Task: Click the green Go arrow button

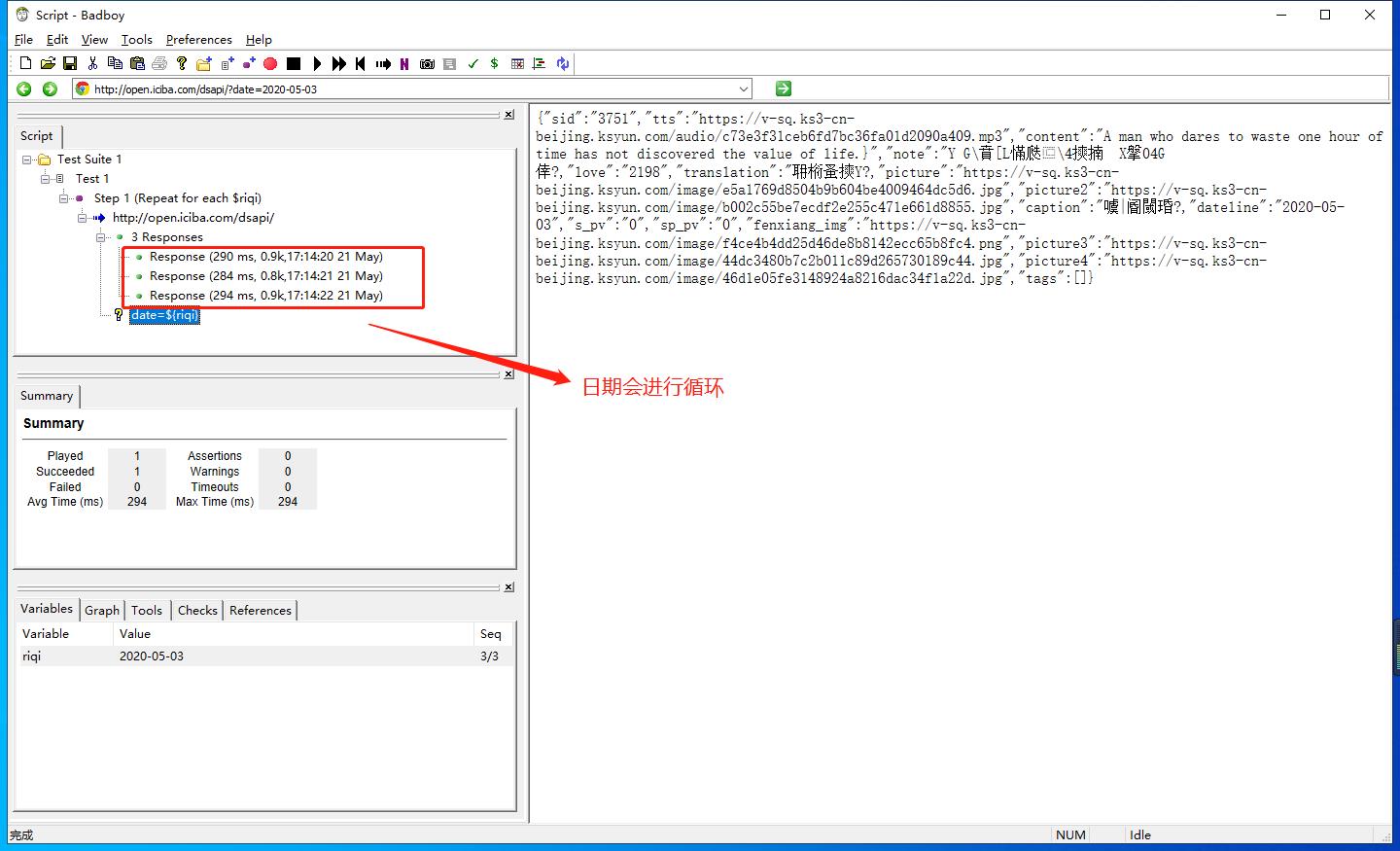Action: pyautogui.click(x=784, y=89)
